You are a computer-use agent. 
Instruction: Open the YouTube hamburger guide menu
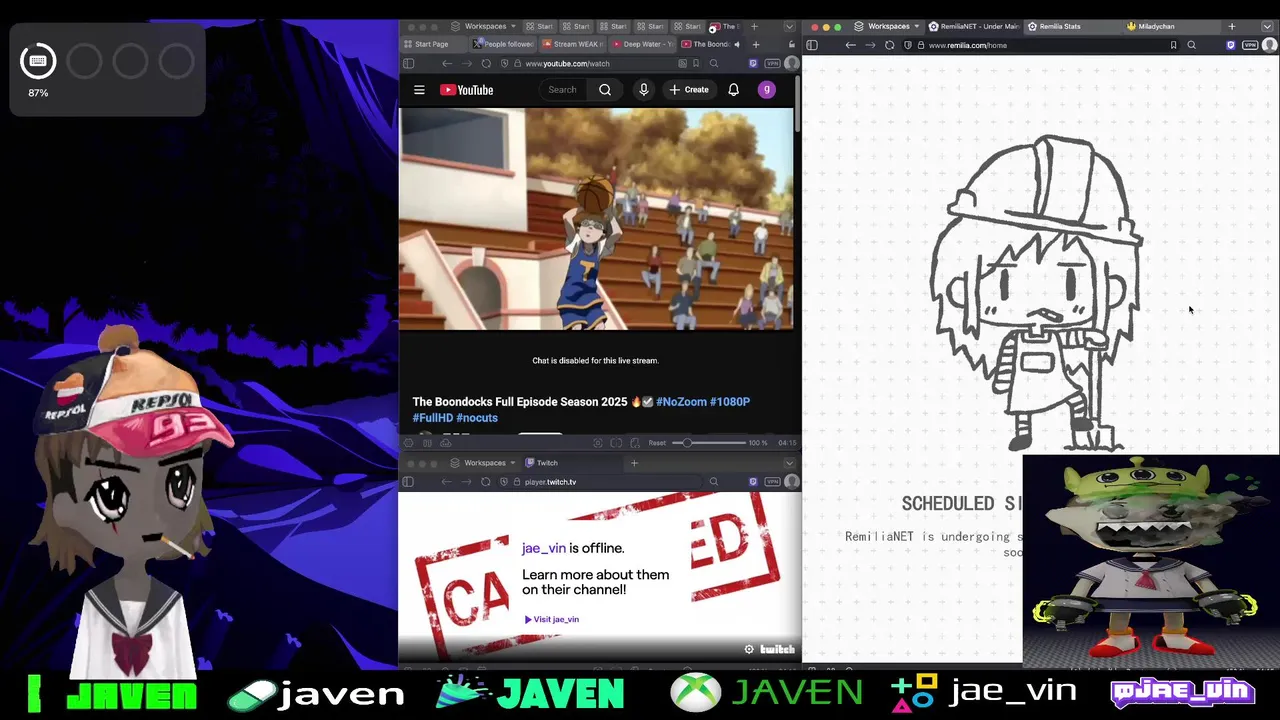[x=419, y=90]
